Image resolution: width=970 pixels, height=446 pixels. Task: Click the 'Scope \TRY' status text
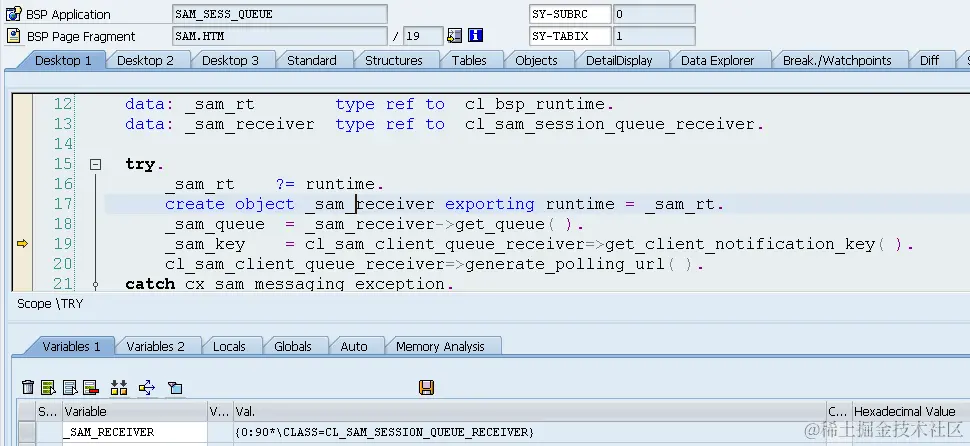(49, 304)
